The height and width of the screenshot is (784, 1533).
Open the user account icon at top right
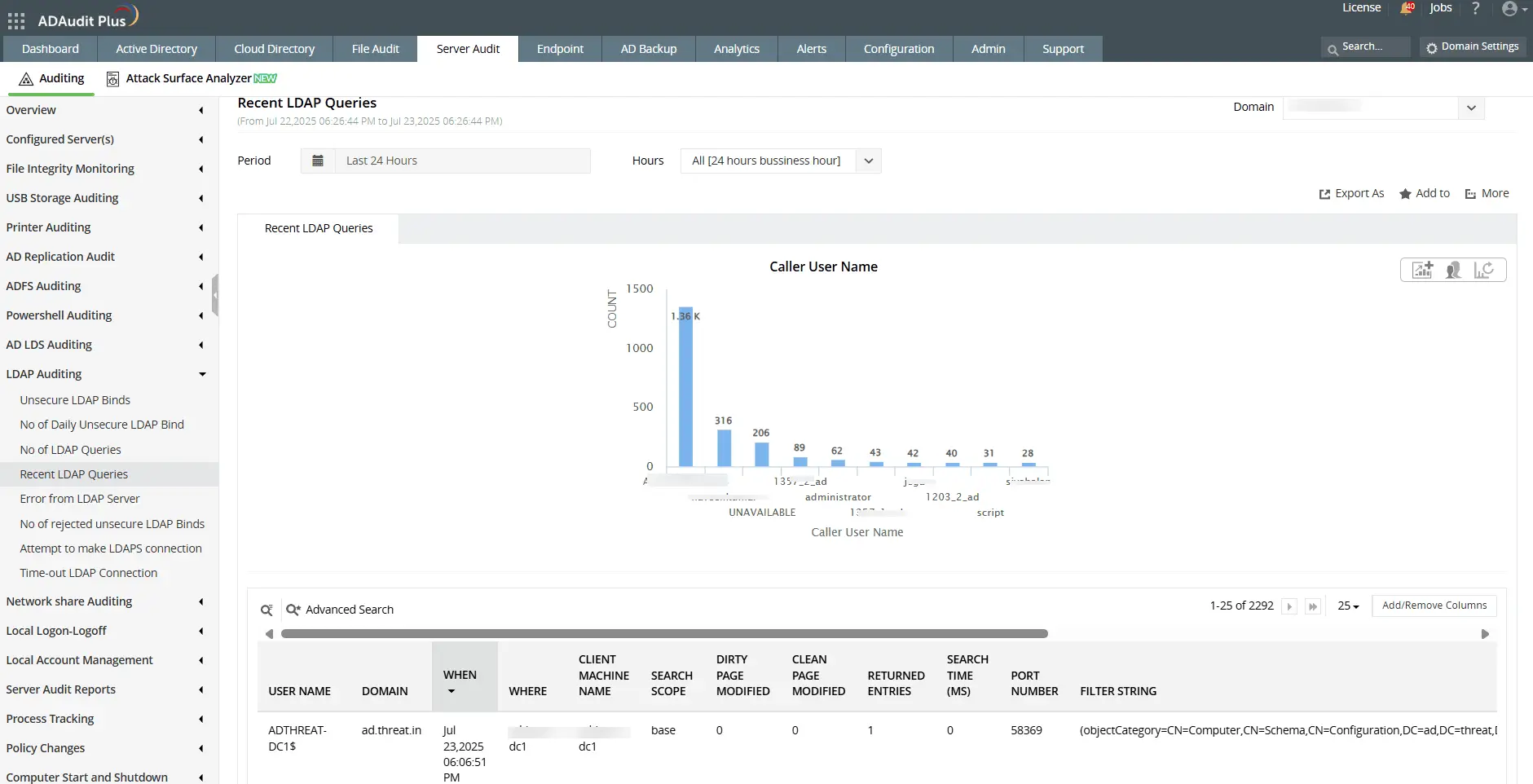point(1509,9)
